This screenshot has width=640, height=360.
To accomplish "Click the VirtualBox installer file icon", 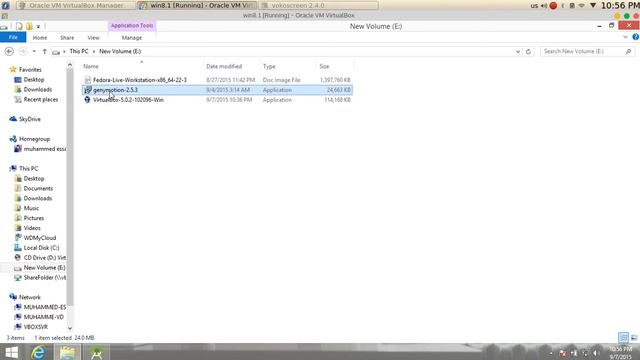I will point(87,100).
